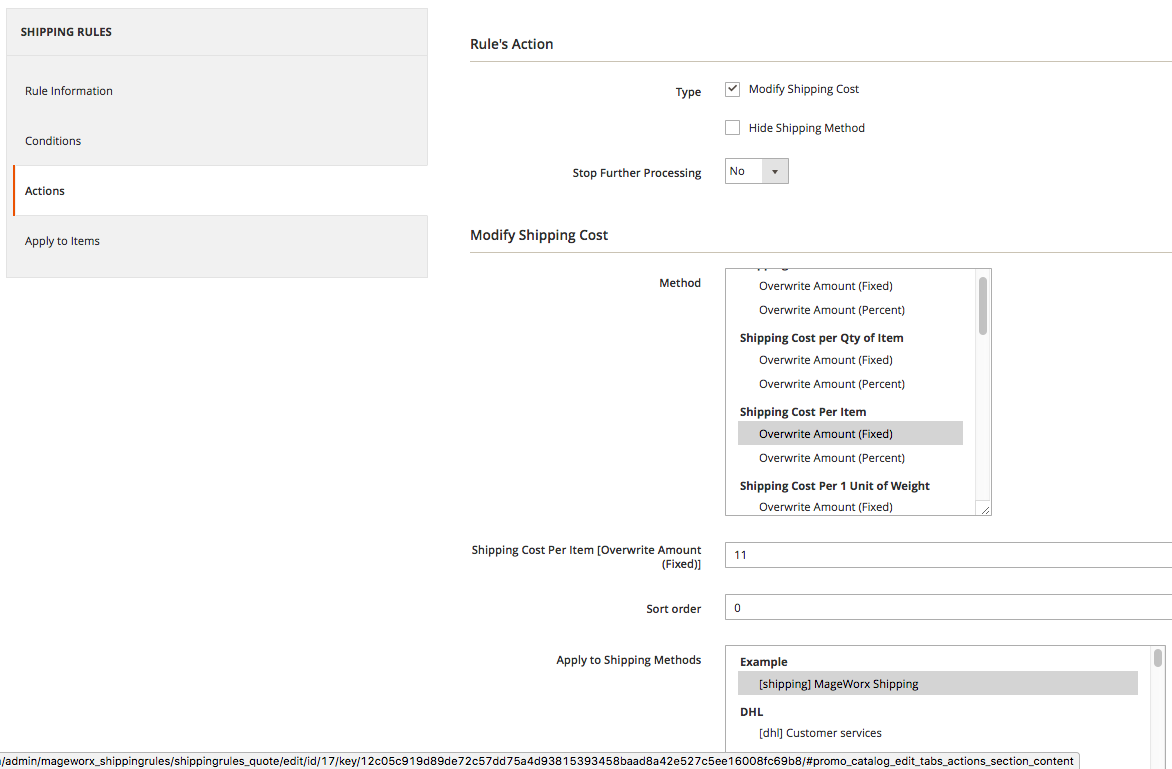Screen dimensions: 1172x769
Task: Open the Stop Further Processing dropdown
Action: coord(756,171)
